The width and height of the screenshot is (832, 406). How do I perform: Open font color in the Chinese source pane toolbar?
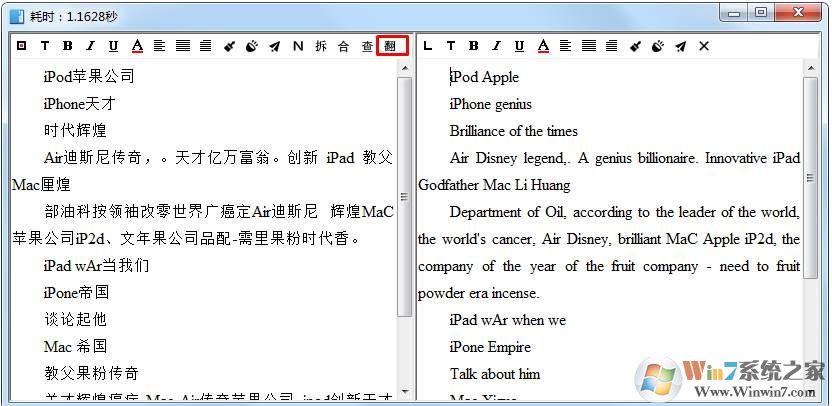pyautogui.click(x=137, y=46)
